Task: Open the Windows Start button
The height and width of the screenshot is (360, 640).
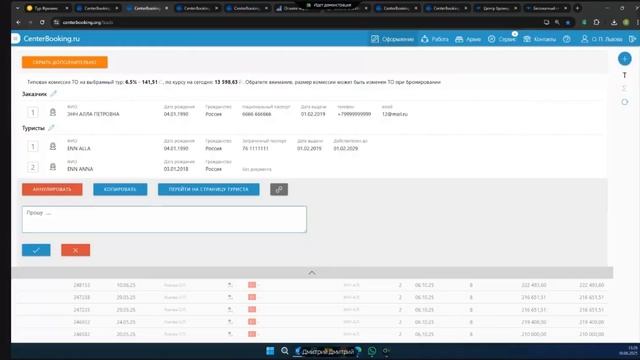Action: point(270,351)
